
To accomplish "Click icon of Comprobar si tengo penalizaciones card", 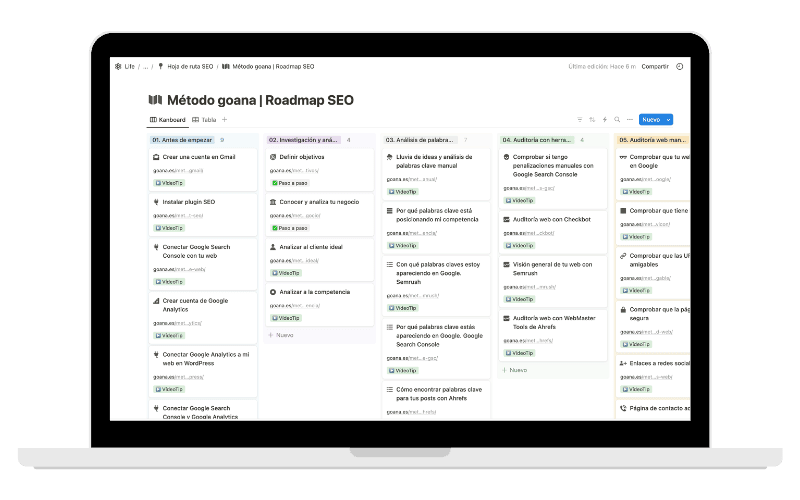I will coord(506,157).
